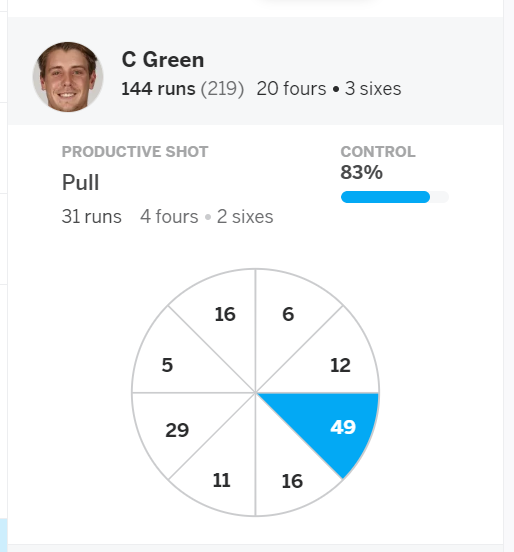Click the CONTROL heading
This screenshot has height=552, width=514.
[378, 152]
